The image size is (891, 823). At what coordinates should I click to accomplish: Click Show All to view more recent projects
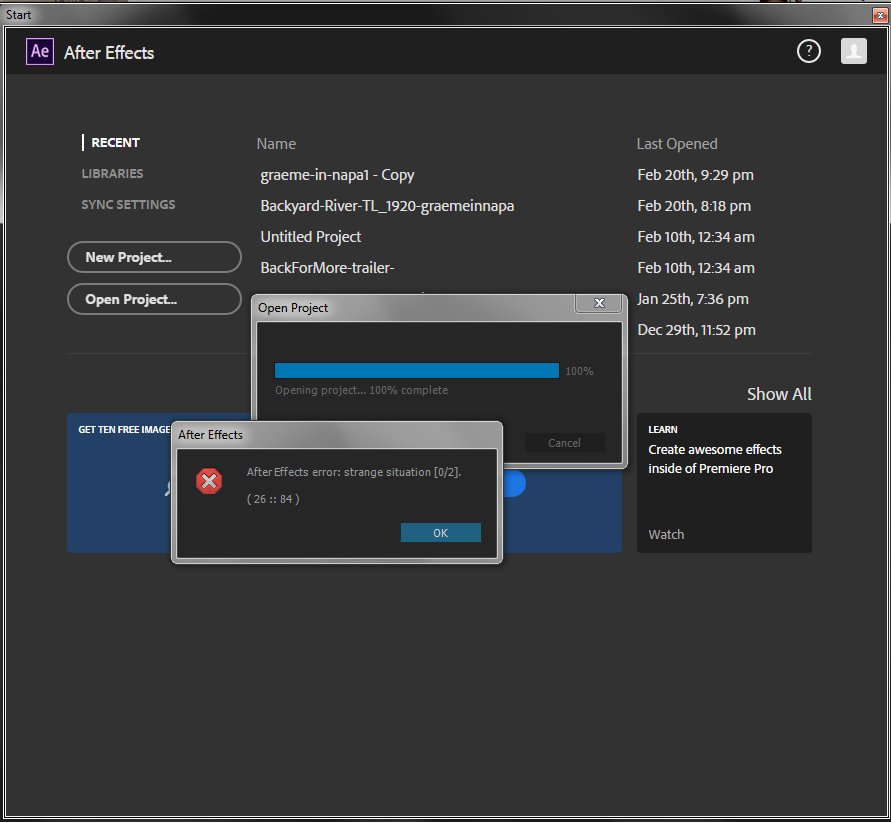(x=779, y=394)
